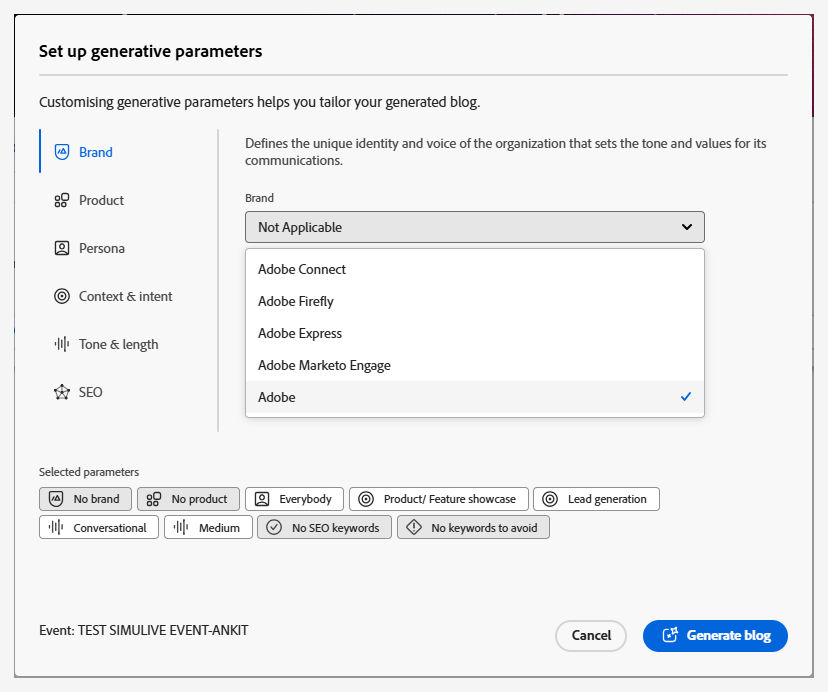Click waveform icon on Medium chip
The image size is (828, 692).
coord(181,527)
